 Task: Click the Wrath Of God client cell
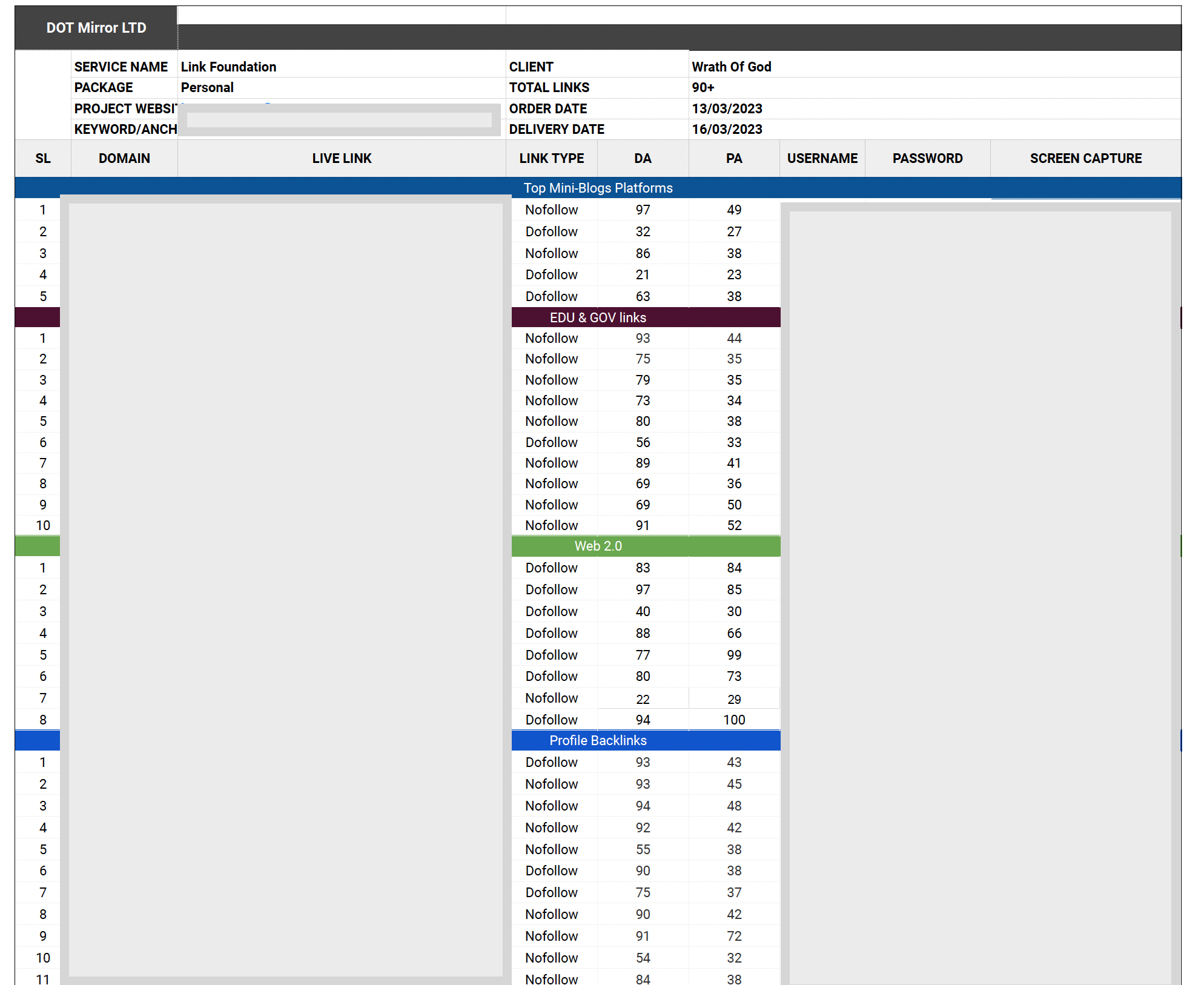(934, 67)
